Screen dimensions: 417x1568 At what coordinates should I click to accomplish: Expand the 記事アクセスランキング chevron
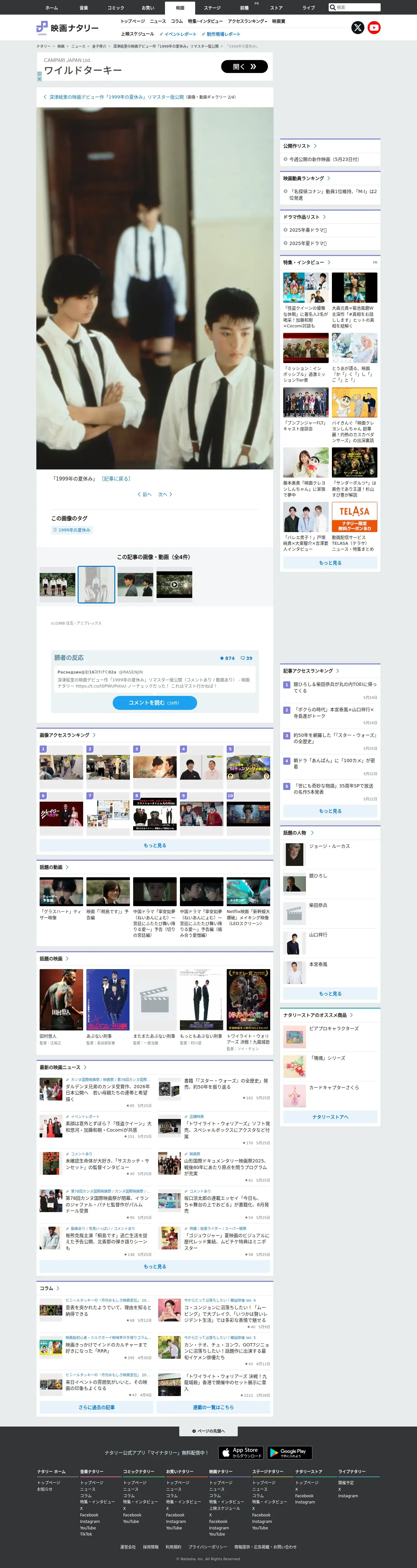tap(338, 671)
